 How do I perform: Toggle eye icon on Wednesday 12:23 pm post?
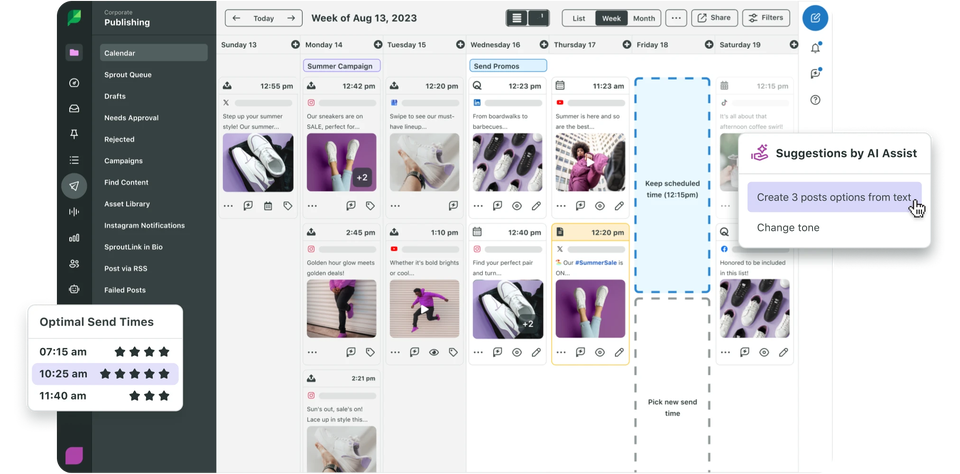516,206
